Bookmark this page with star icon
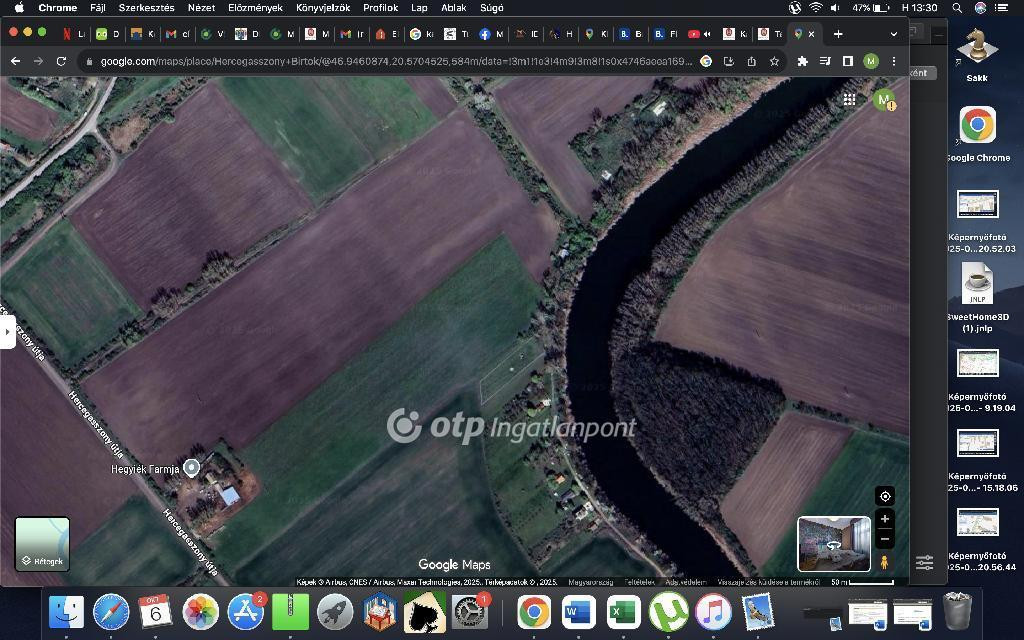 (774, 61)
